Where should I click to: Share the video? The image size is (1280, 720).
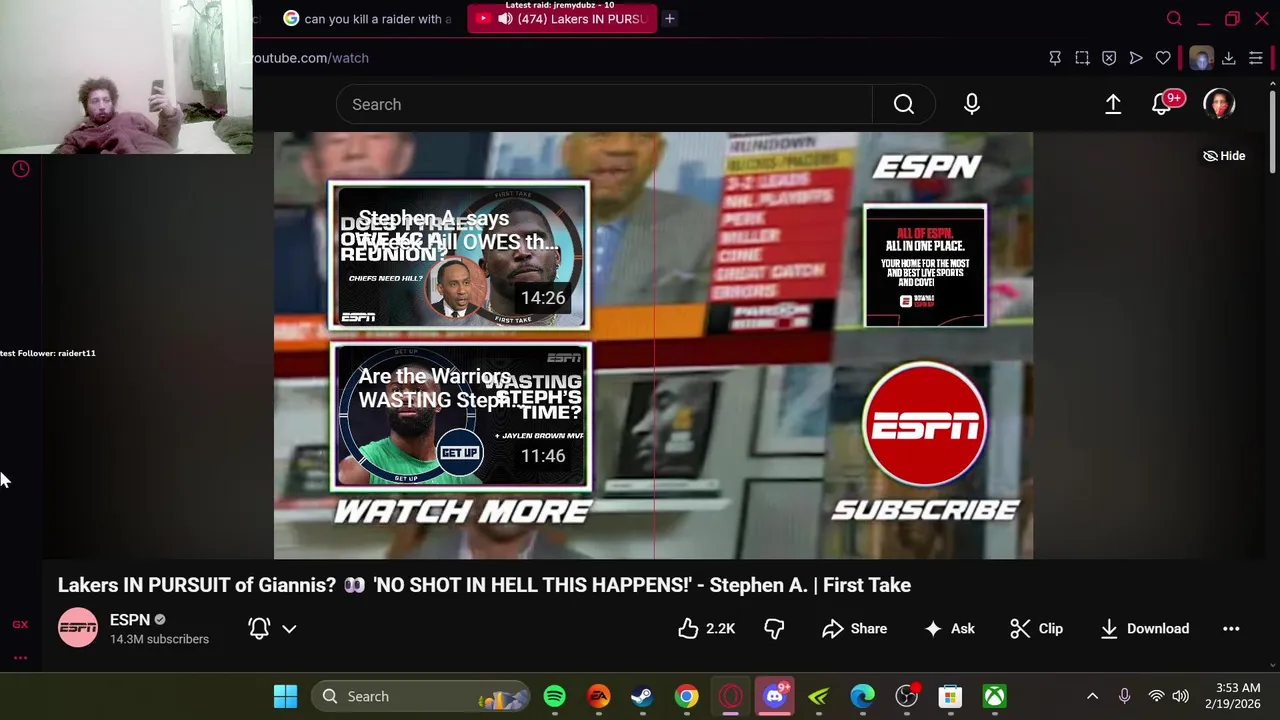click(855, 628)
